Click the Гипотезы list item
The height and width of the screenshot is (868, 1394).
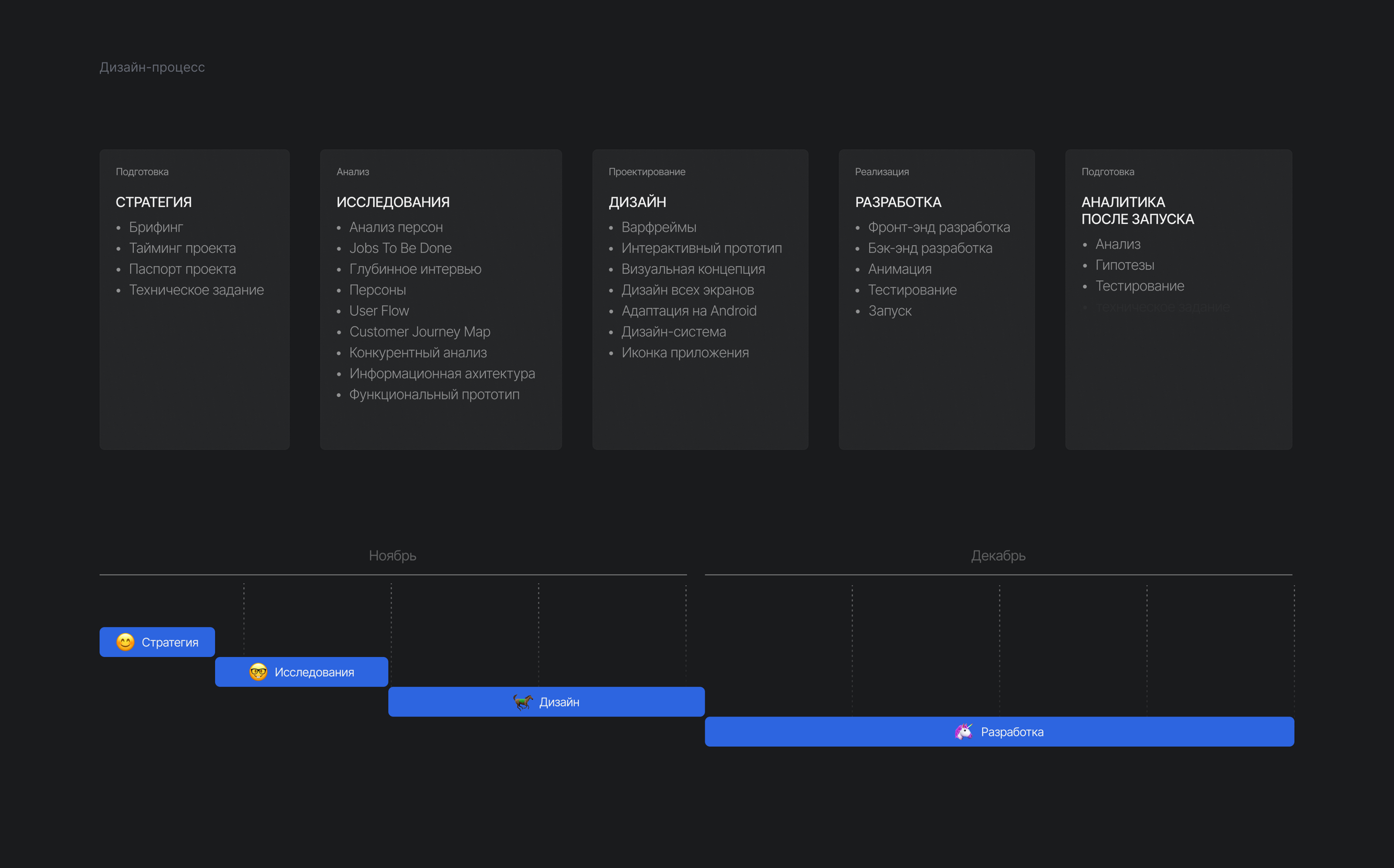pyautogui.click(x=1124, y=265)
